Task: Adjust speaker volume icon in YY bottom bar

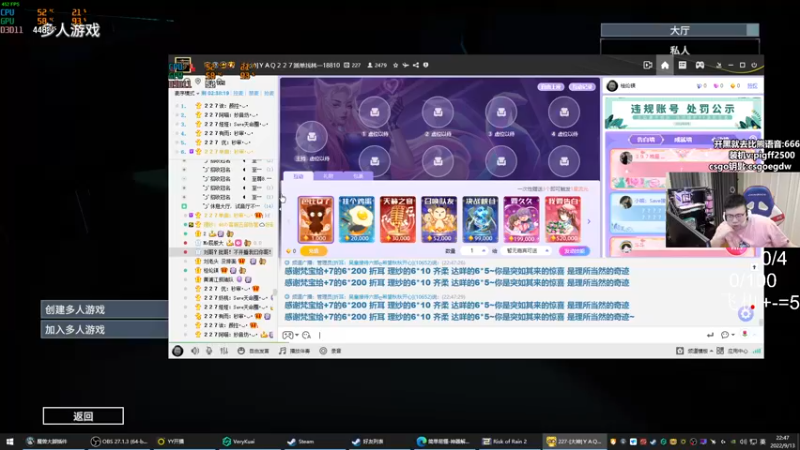Action: pos(195,351)
